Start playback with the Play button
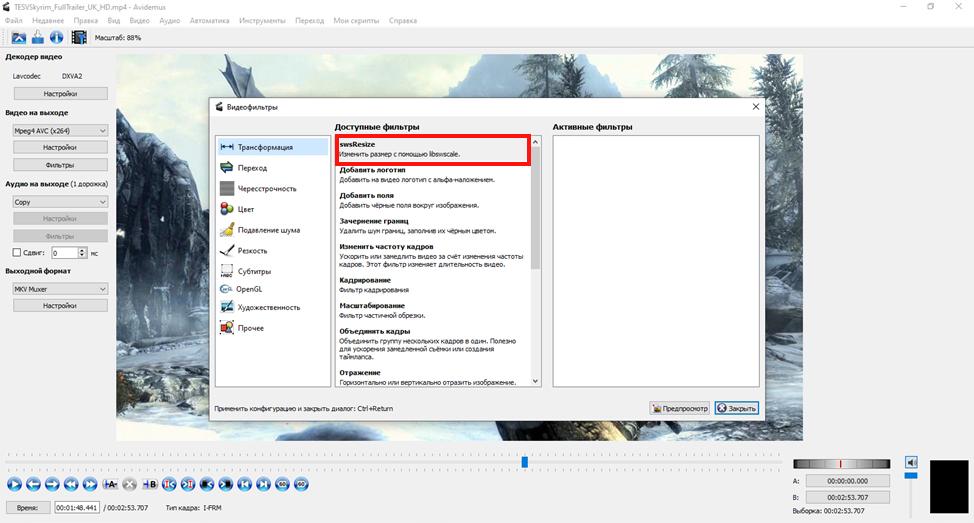 (x=14, y=484)
